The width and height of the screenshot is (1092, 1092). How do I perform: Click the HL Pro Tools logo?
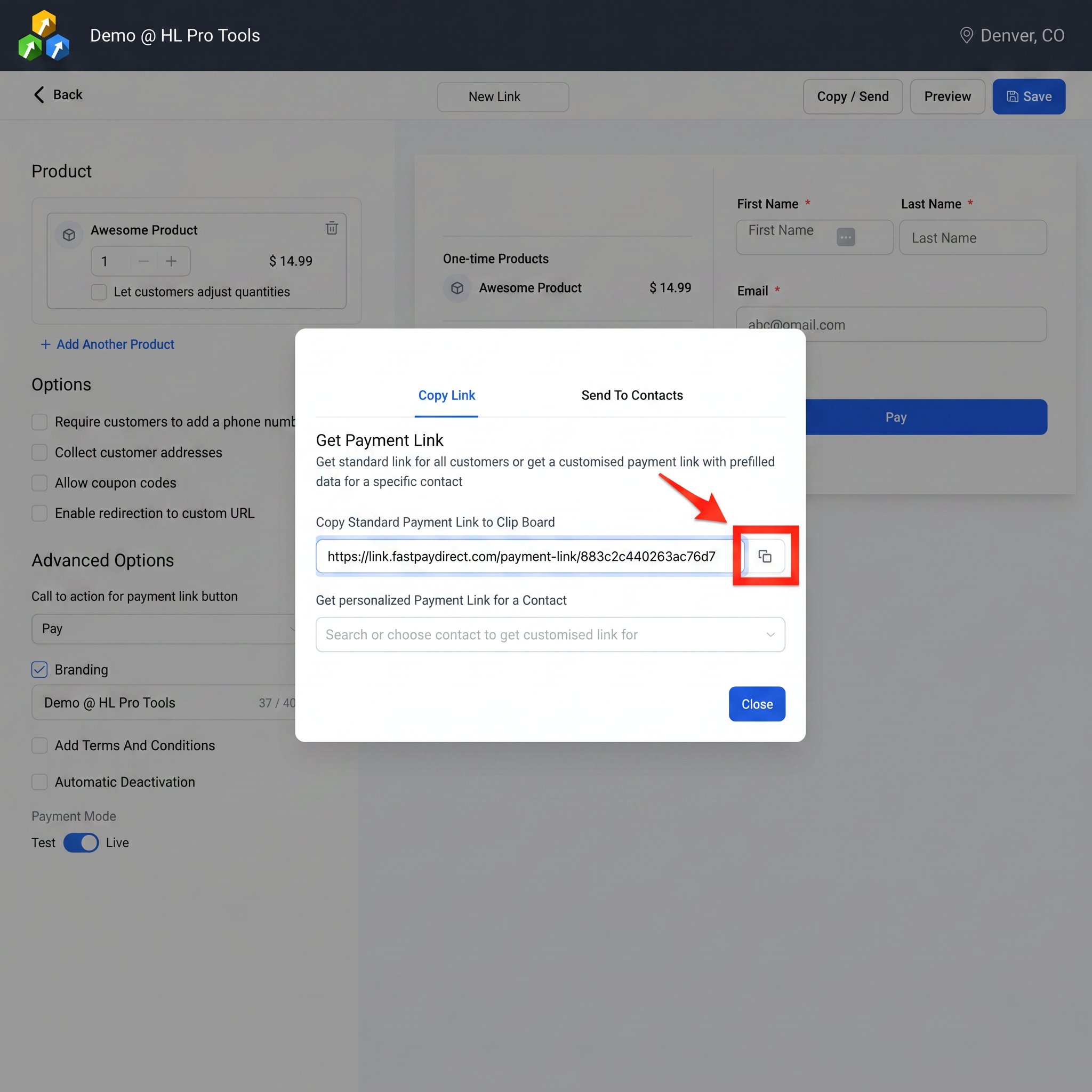(44, 36)
